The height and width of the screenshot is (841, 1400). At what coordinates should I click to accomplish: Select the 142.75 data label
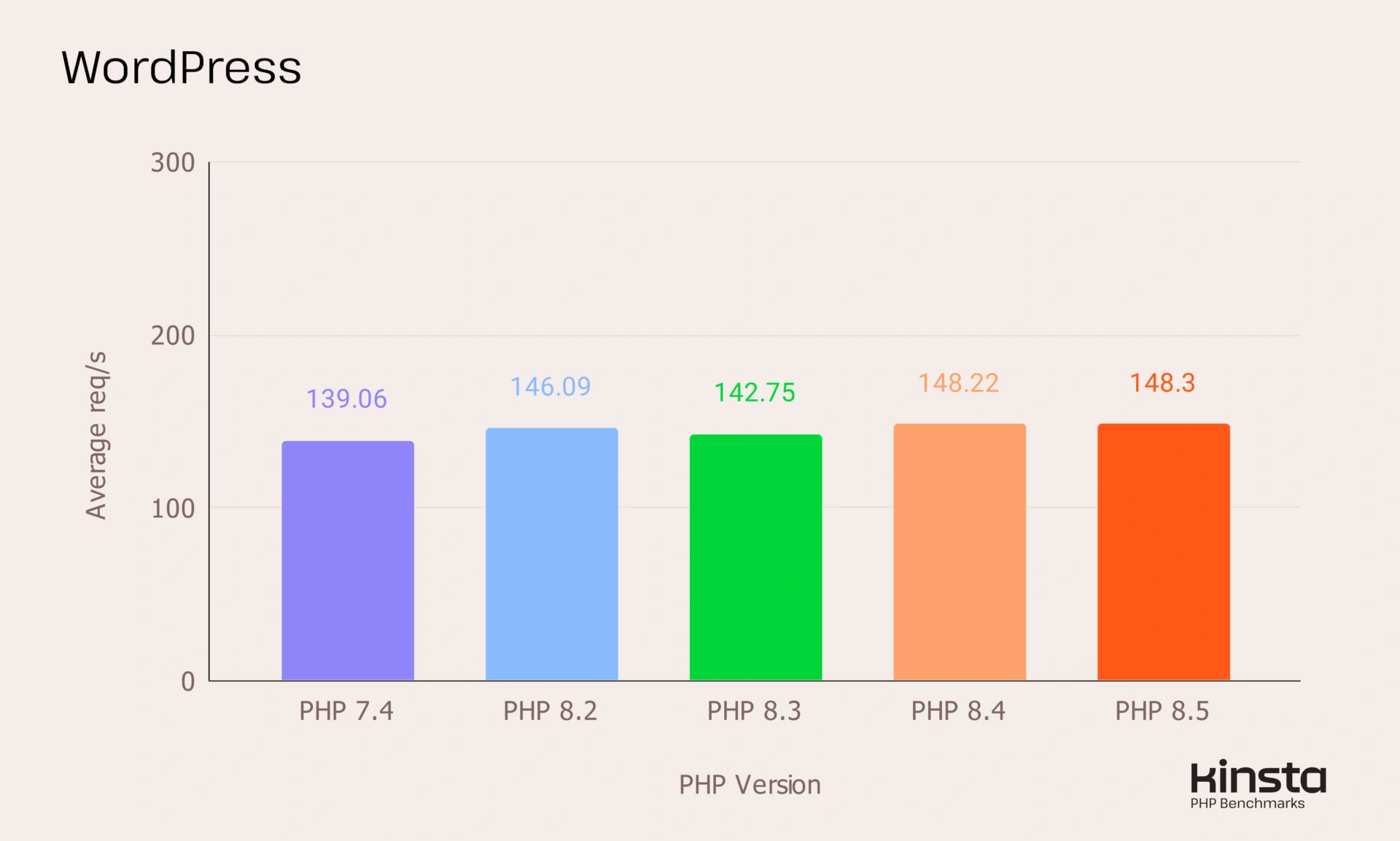click(x=755, y=392)
